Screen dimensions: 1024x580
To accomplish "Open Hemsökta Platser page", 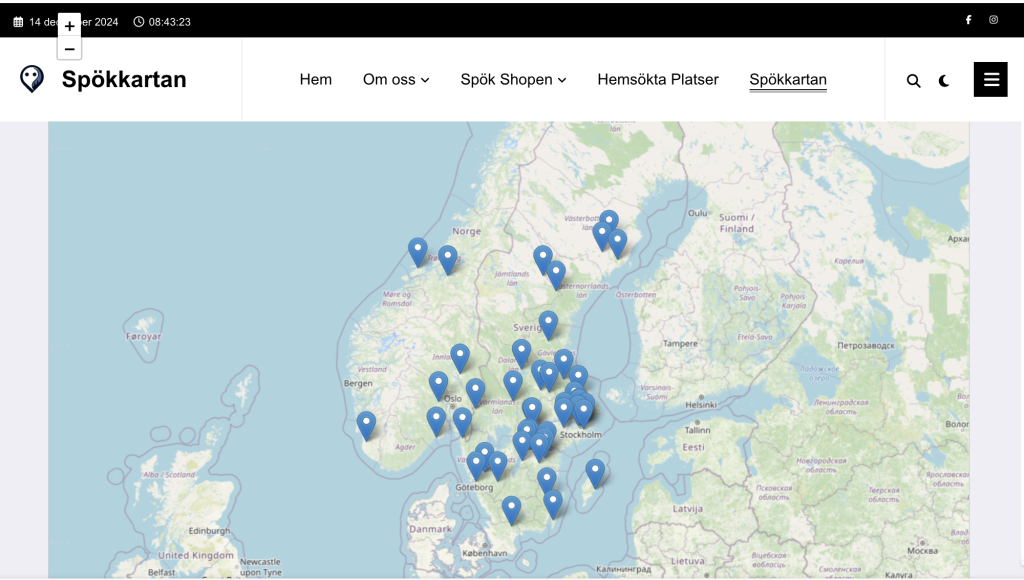I will 658,80.
